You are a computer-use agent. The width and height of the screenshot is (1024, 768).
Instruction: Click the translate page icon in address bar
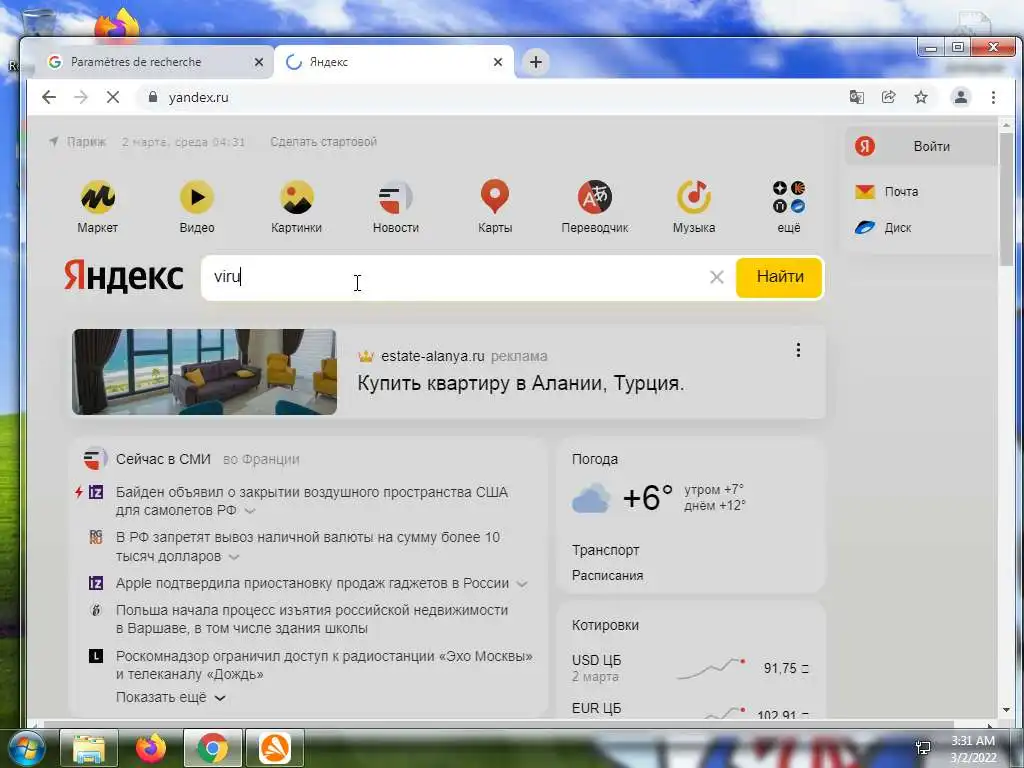pos(856,97)
